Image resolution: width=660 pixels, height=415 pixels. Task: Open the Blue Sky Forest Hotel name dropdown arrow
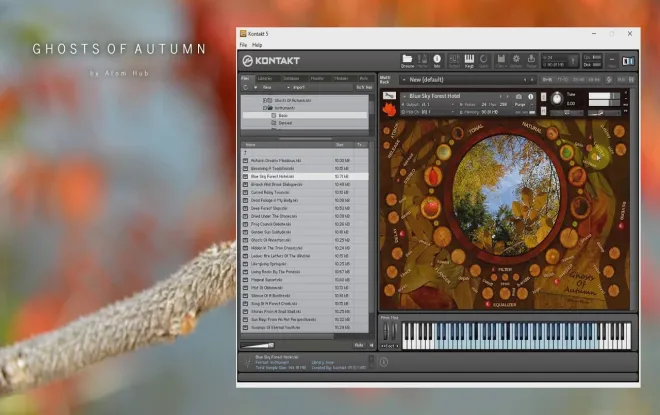point(405,96)
